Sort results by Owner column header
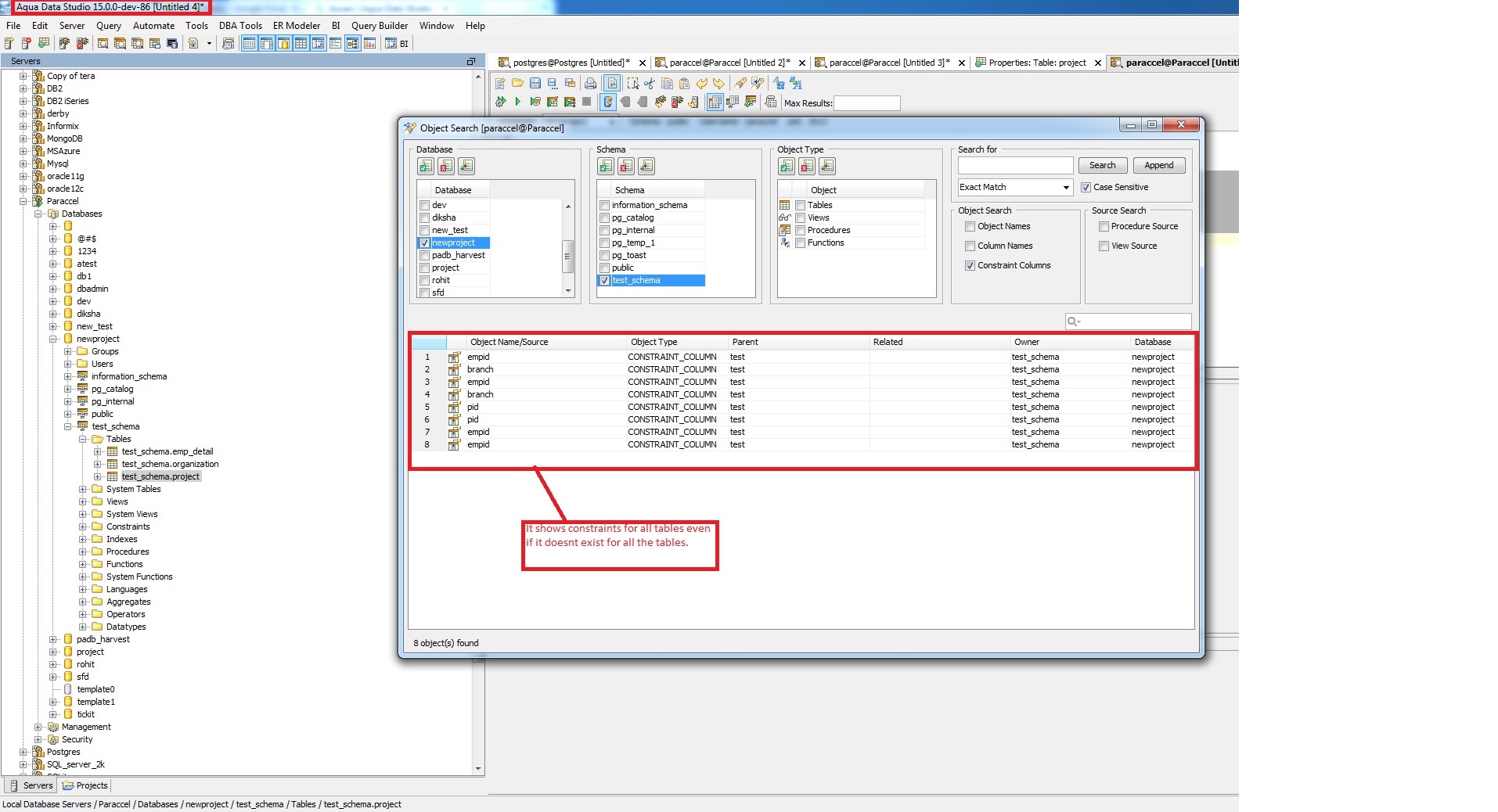Viewport: 1498px width, 812px height. point(1070,343)
